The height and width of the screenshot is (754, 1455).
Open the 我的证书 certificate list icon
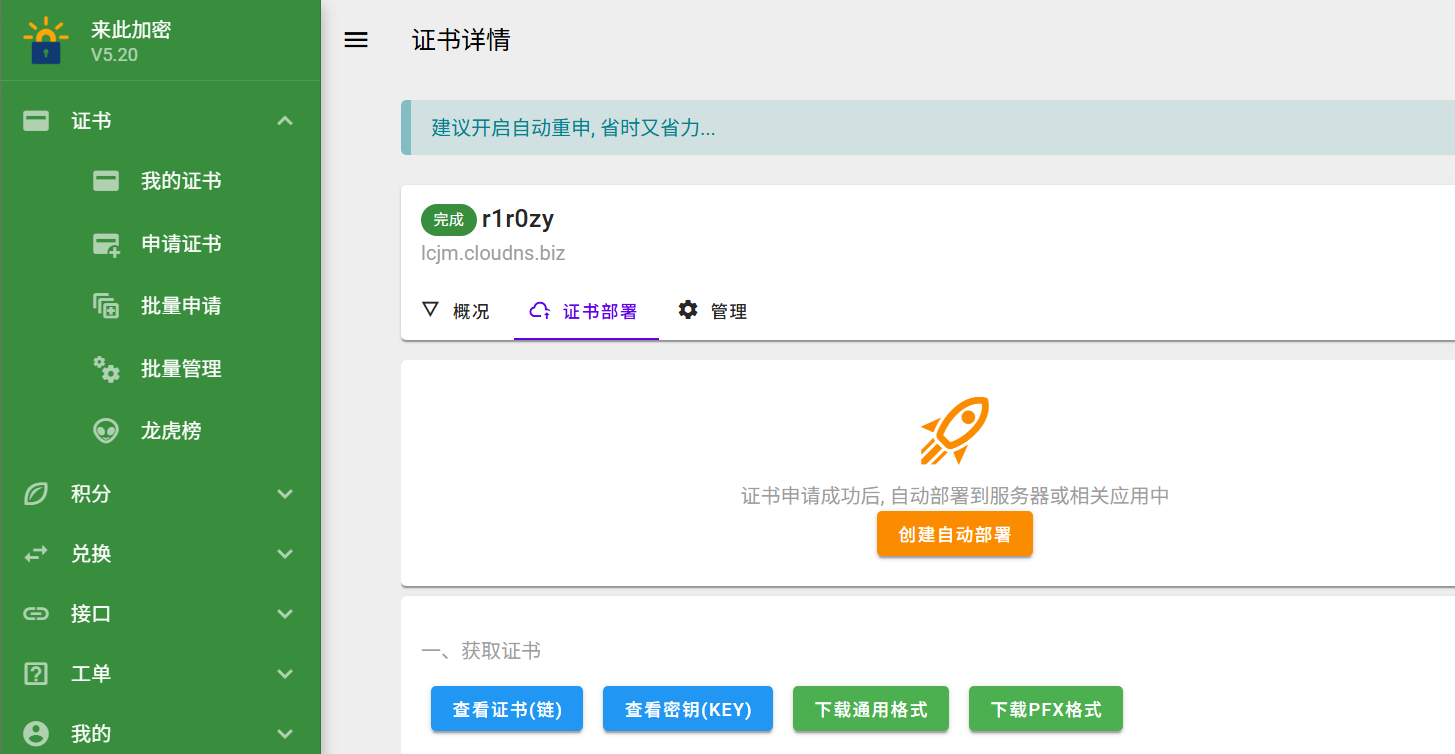105,180
